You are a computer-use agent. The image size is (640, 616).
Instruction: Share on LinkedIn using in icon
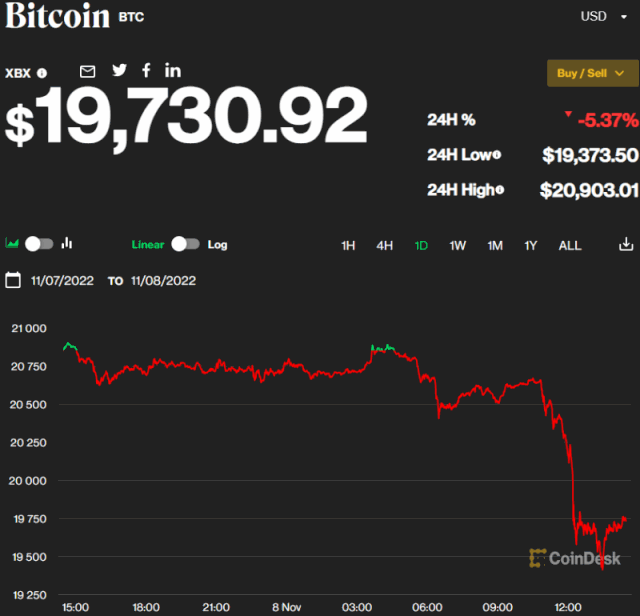173,70
